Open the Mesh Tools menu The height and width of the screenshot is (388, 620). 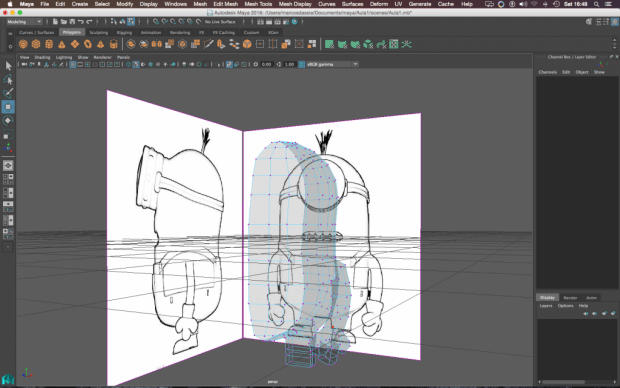pyautogui.click(x=258, y=4)
